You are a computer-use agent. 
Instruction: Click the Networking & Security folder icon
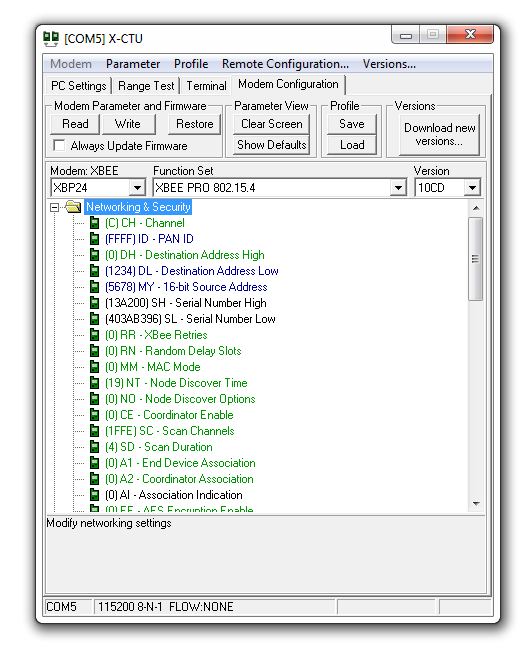point(73,207)
